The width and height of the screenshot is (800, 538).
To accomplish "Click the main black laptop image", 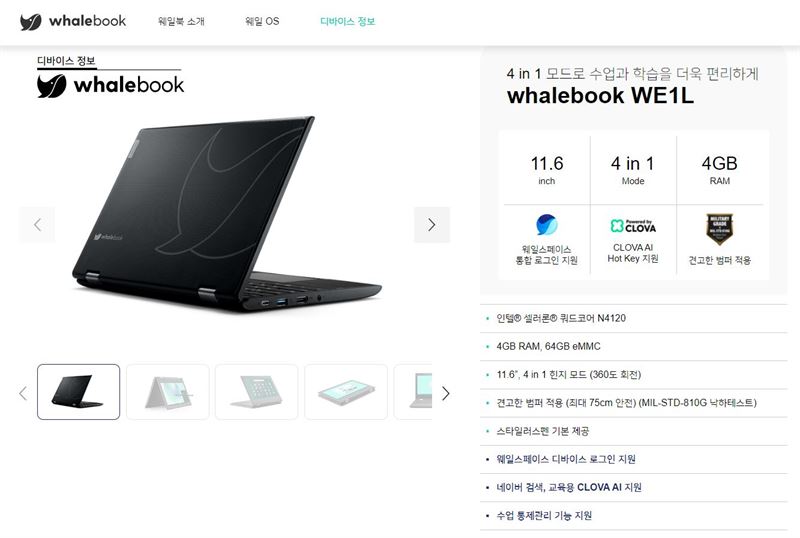I will pos(227,214).
